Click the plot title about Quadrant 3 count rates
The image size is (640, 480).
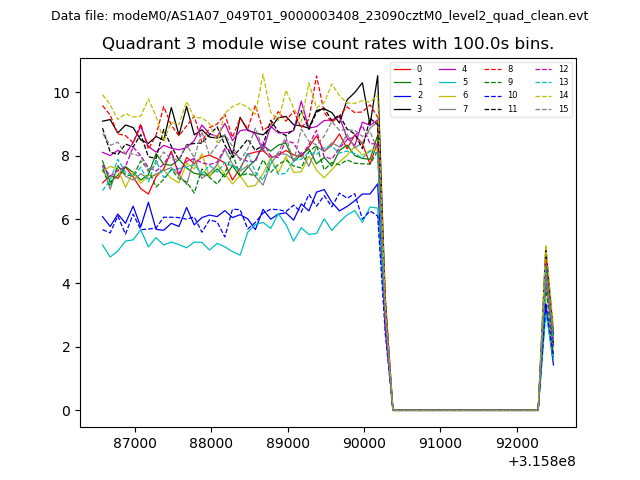tap(328, 44)
